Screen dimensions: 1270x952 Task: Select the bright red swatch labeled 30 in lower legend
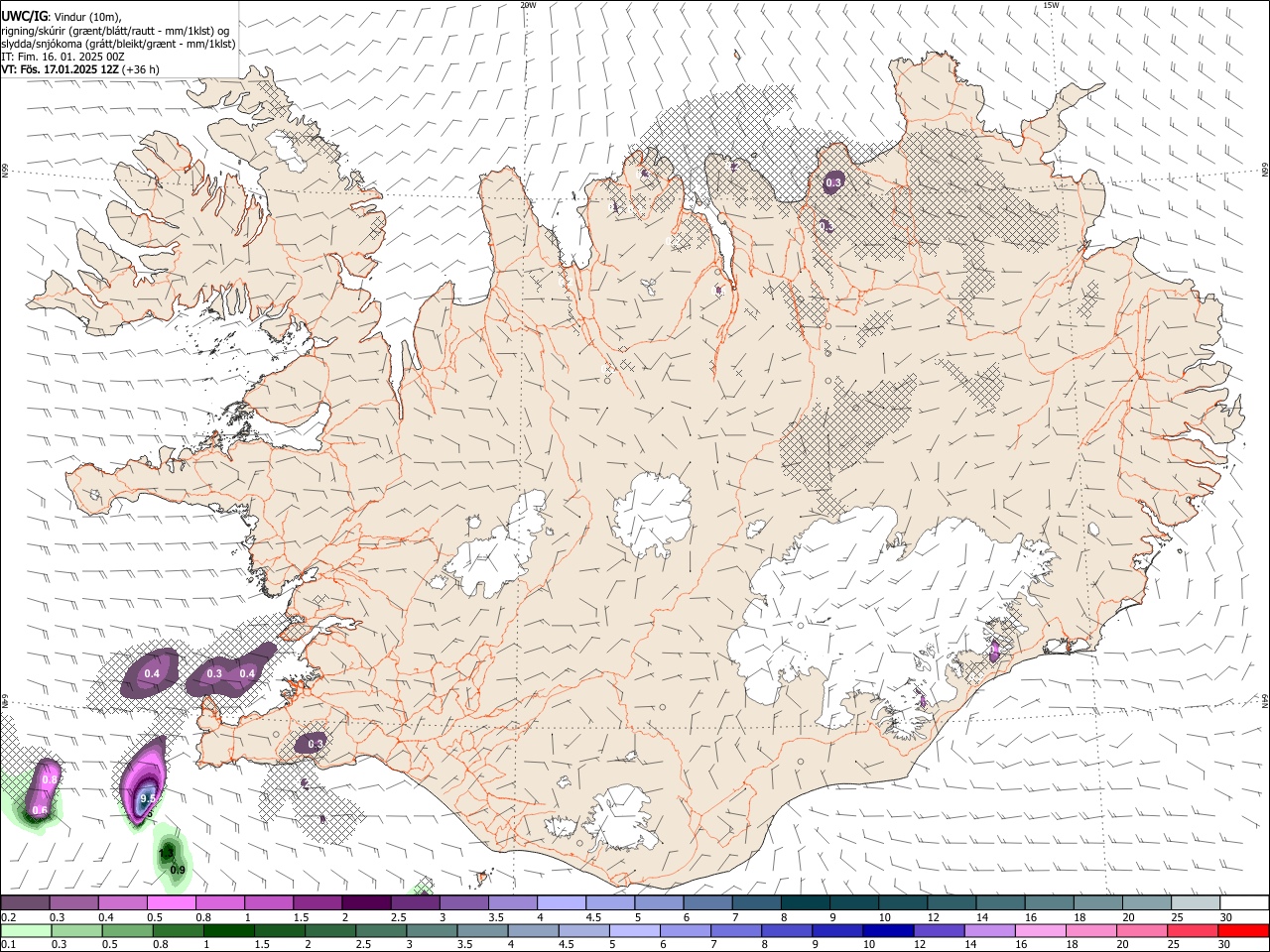(1242, 930)
